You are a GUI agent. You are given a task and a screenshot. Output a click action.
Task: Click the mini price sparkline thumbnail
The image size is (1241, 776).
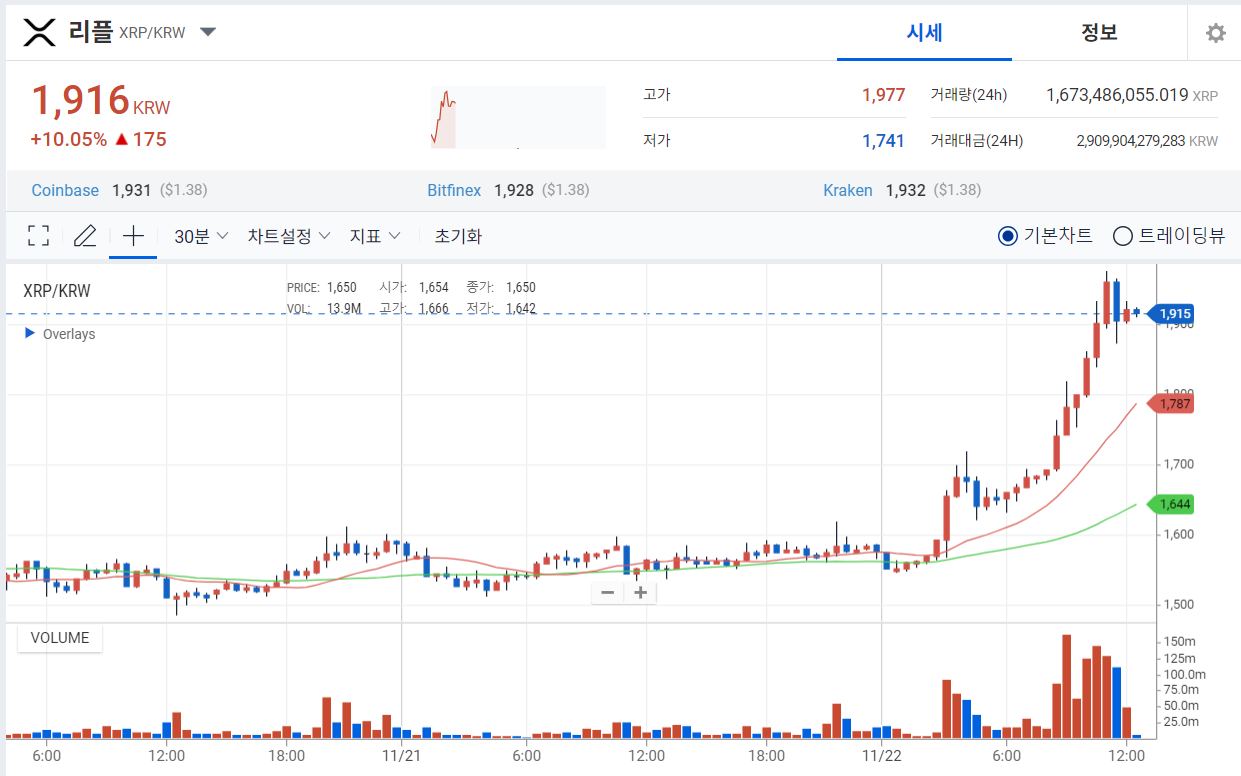pos(518,117)
